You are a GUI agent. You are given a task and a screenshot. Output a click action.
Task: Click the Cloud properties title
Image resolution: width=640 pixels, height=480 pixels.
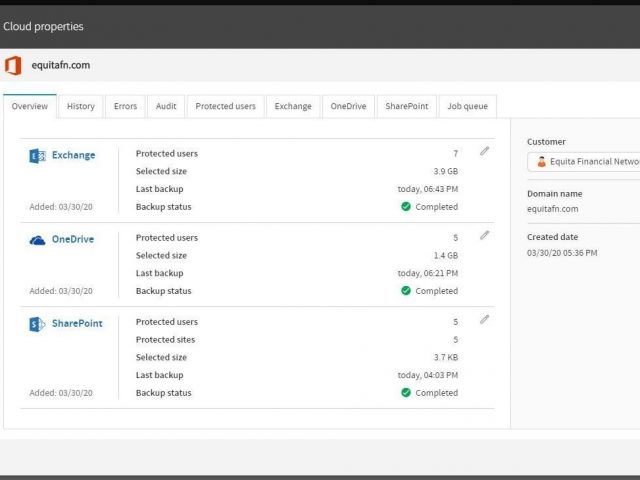[x=43, y=27]
